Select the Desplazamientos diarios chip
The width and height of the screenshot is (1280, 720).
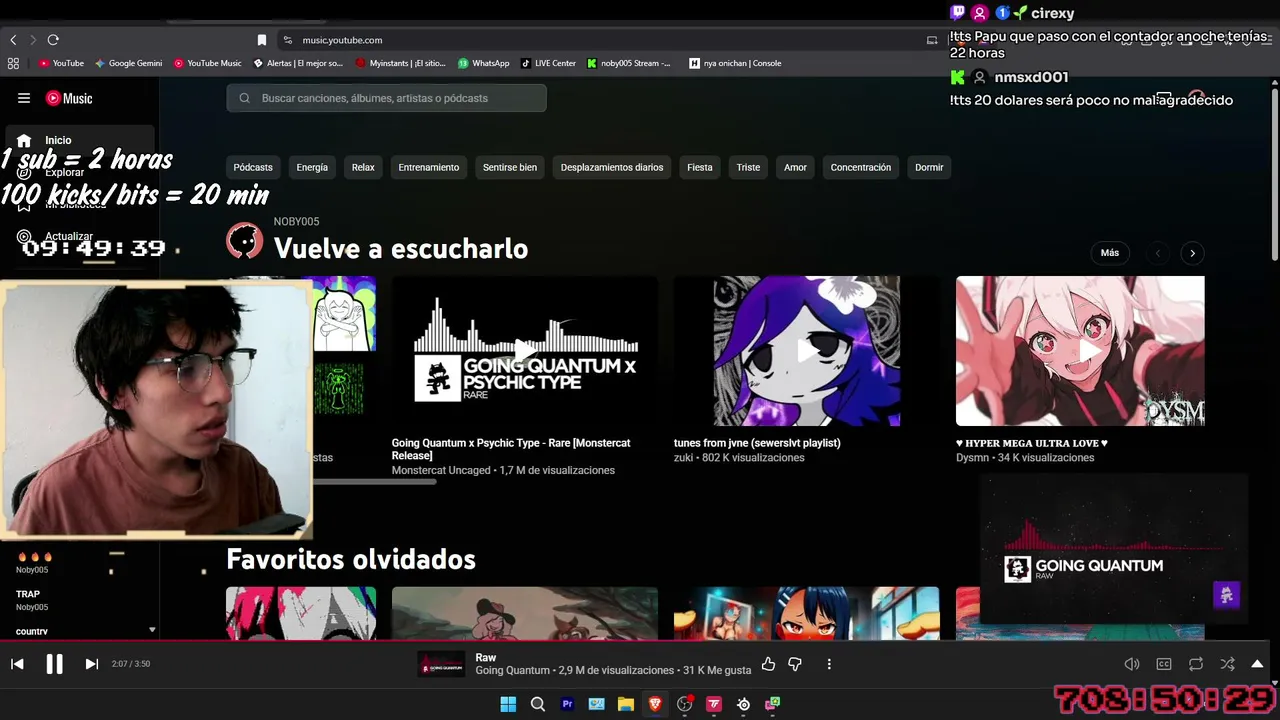pos(612,167)
